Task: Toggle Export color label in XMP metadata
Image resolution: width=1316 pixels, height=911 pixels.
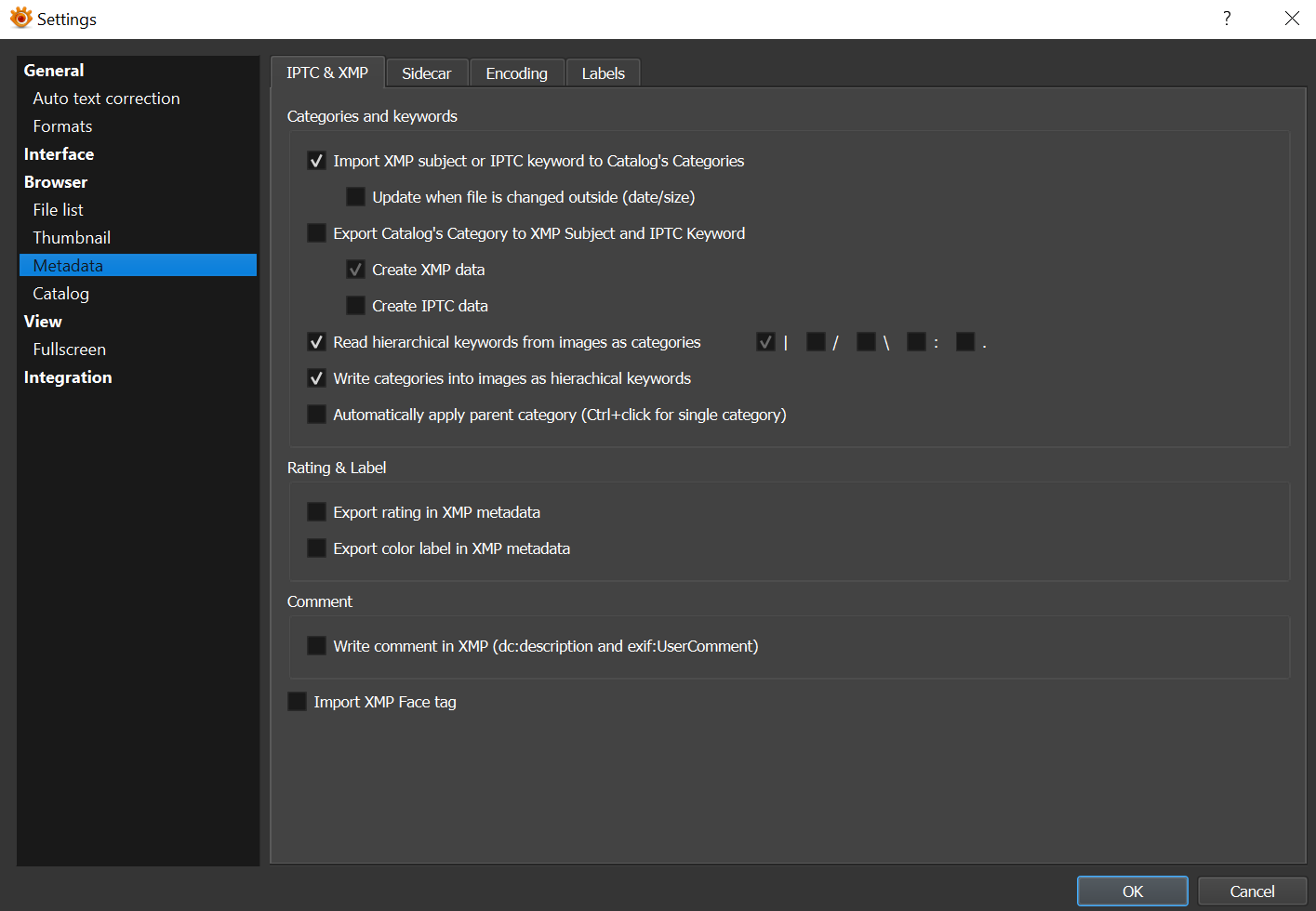Action: [x=317, y=548]
